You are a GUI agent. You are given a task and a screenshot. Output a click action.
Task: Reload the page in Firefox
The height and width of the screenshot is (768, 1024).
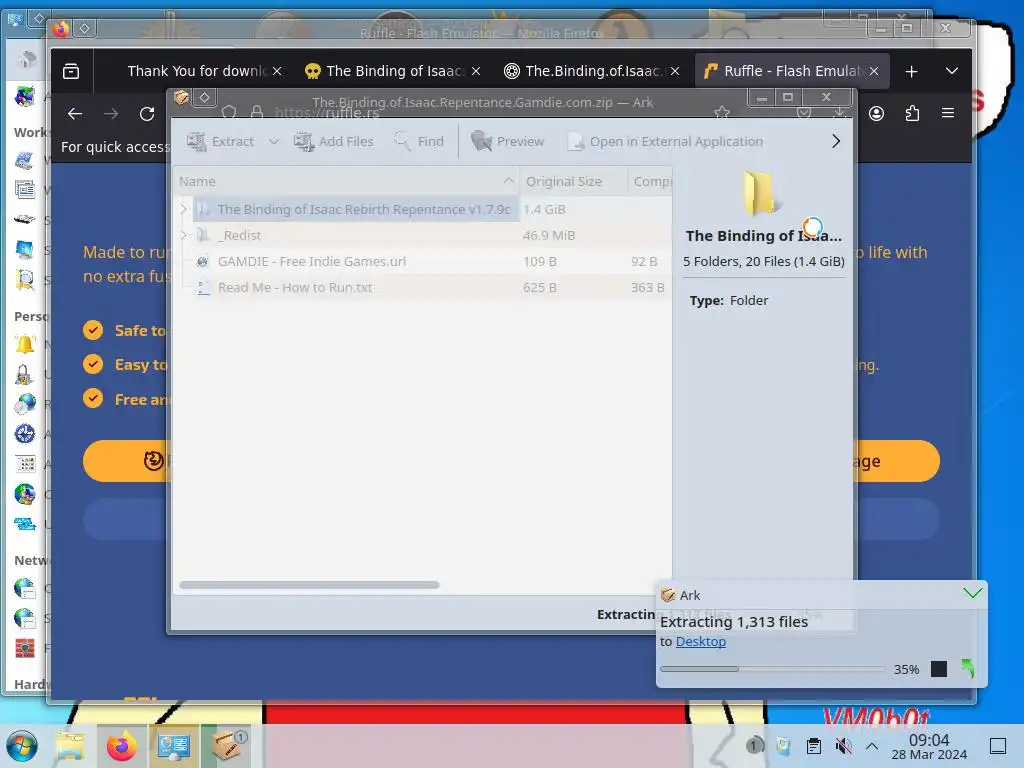coord(147,114)
